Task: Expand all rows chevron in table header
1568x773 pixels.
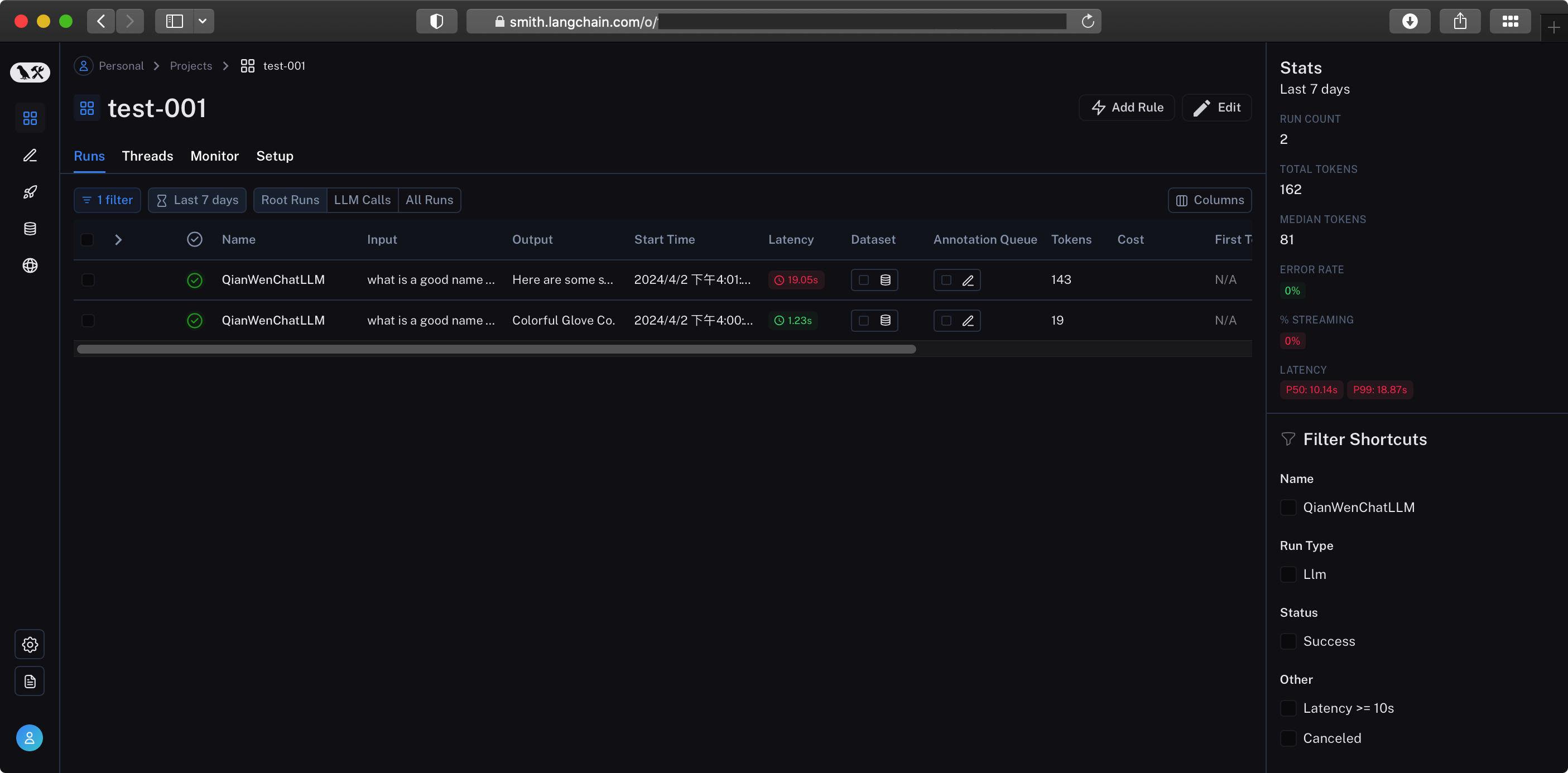Action: click(x=118, y=240)
